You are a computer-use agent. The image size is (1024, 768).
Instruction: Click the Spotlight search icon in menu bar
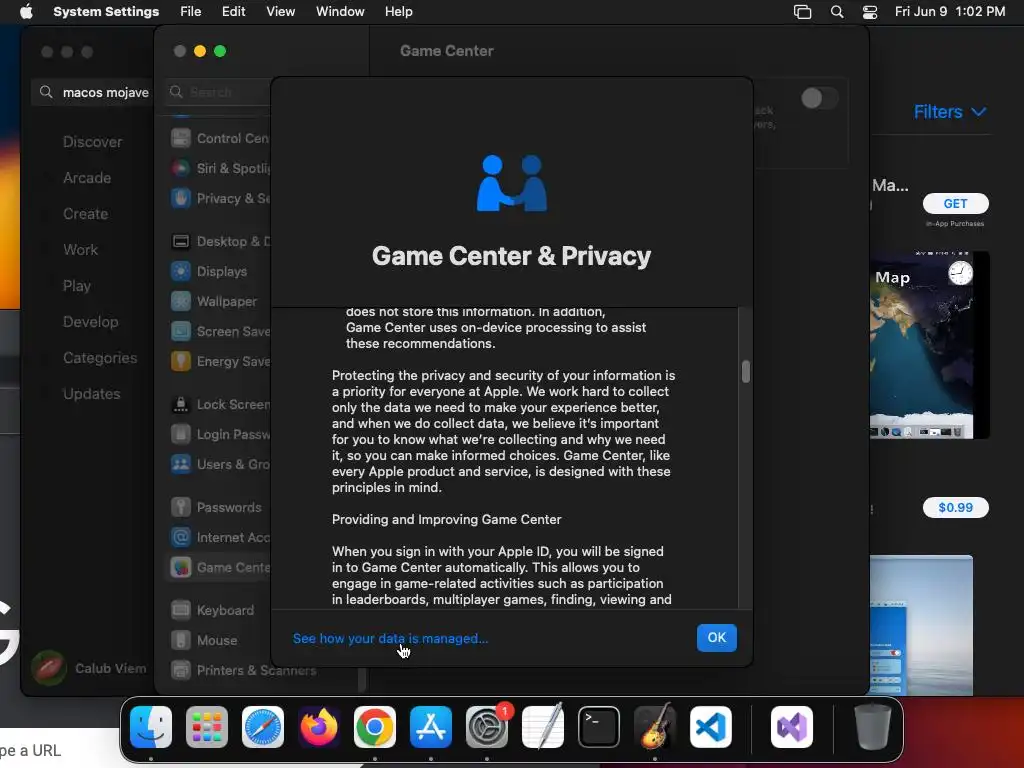click(x=837, y=12)
